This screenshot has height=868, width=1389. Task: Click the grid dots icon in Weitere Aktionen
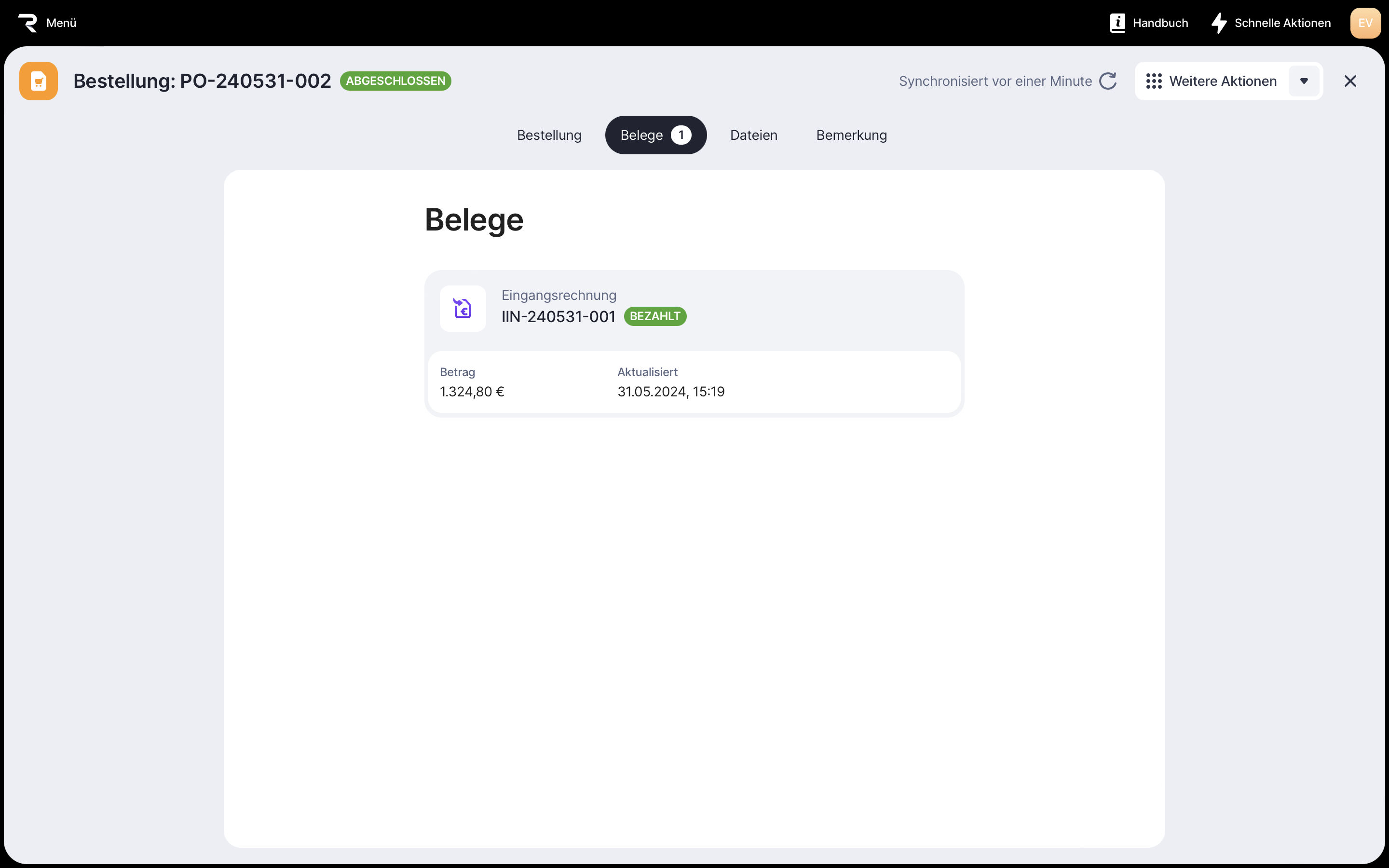point(1154,81)
